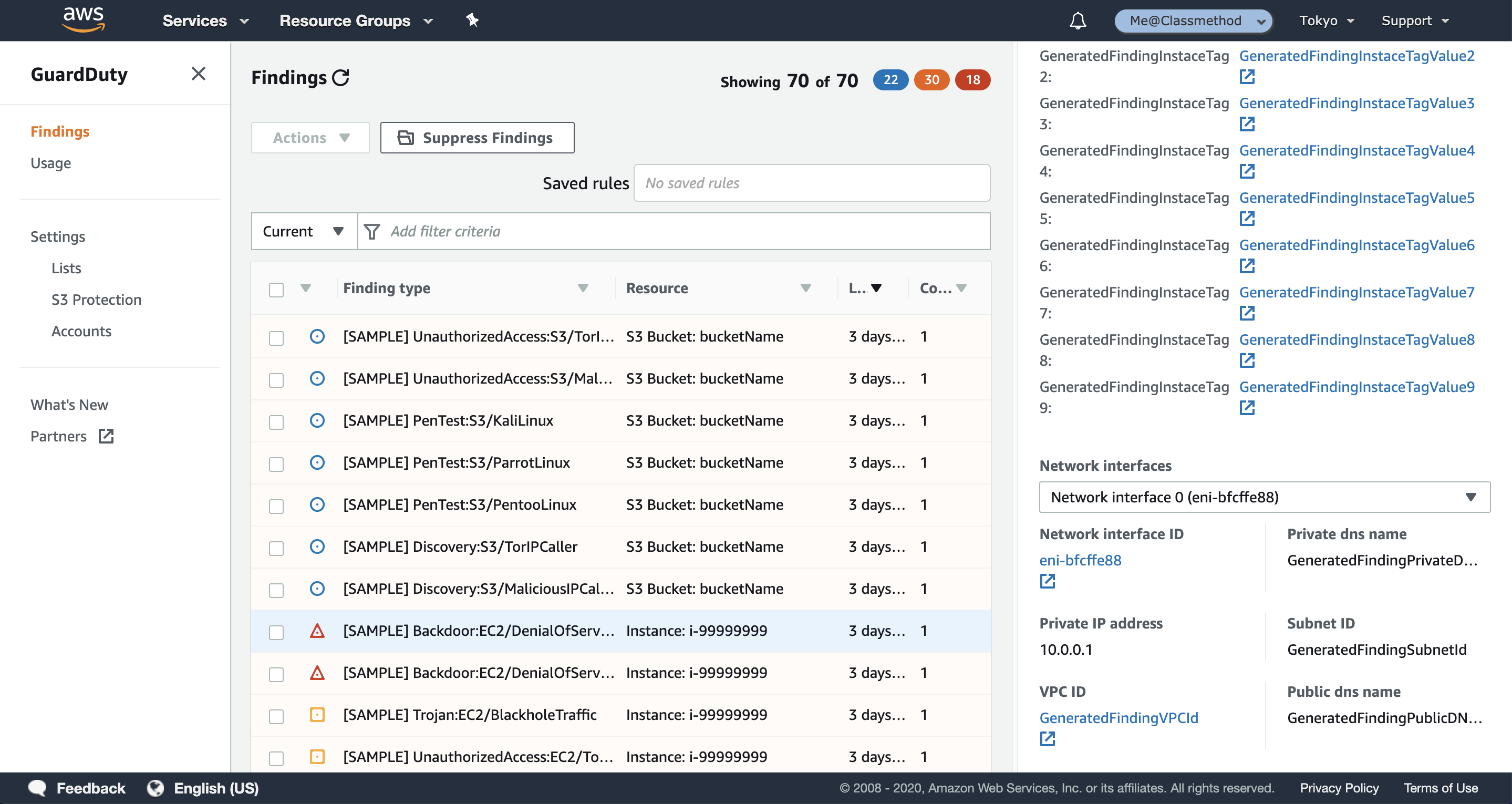Open What's New in sidebar
The height and width of the screenshot is (804, 1512).
click(69, 405)
